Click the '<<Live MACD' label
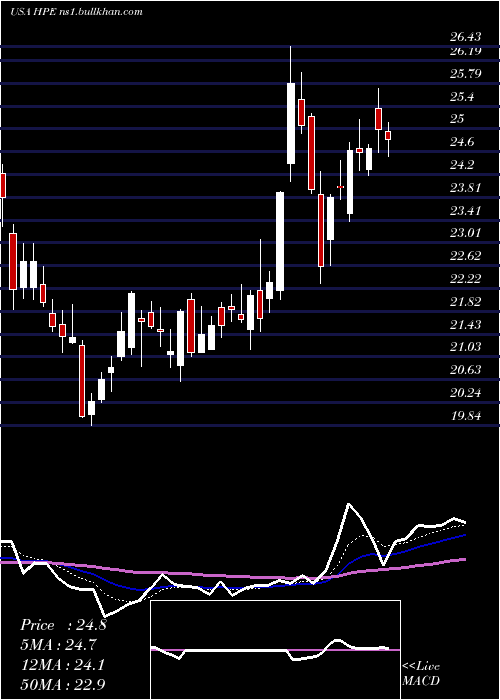Viewport: 500px width, 700px height. pos(421,673)
